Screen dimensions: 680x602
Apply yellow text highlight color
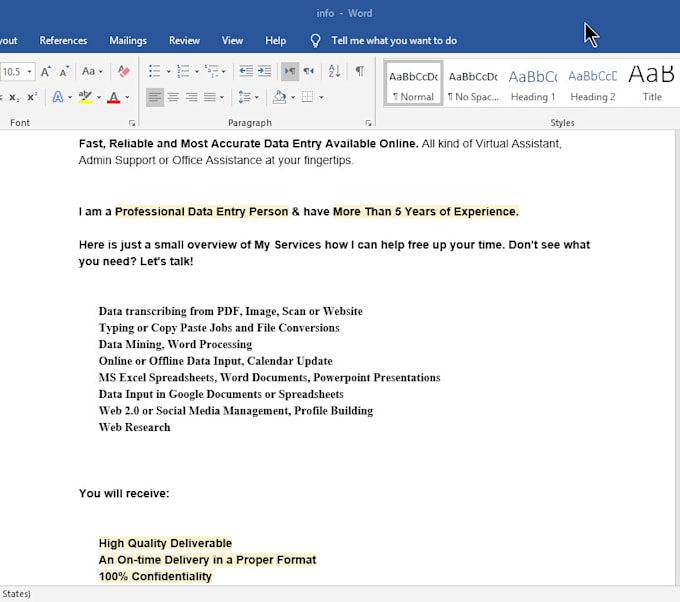(85, 97)
